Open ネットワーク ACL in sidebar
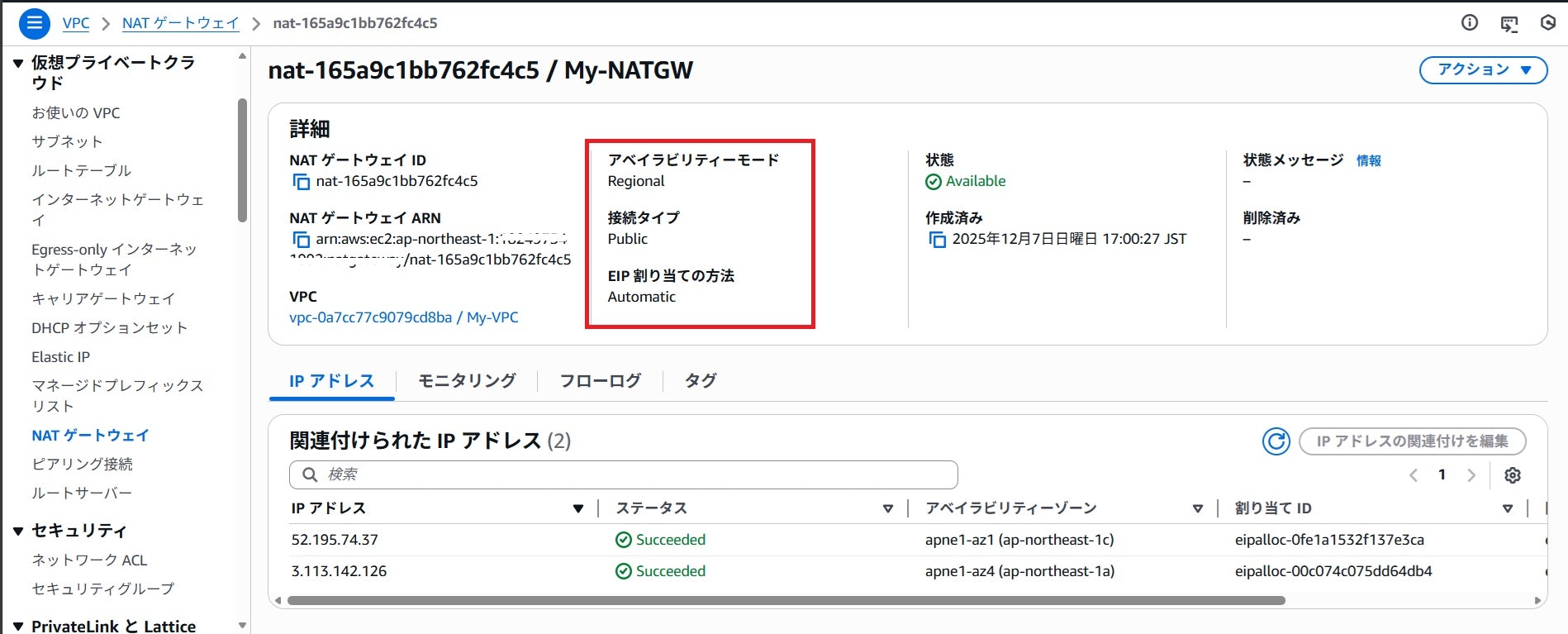This screenshot has height=634, width=1568. [x=89, y=560]
